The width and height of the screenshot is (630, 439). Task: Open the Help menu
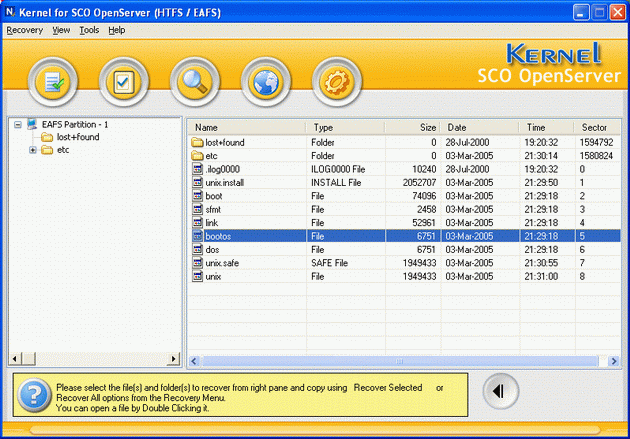tap(117, 30)
